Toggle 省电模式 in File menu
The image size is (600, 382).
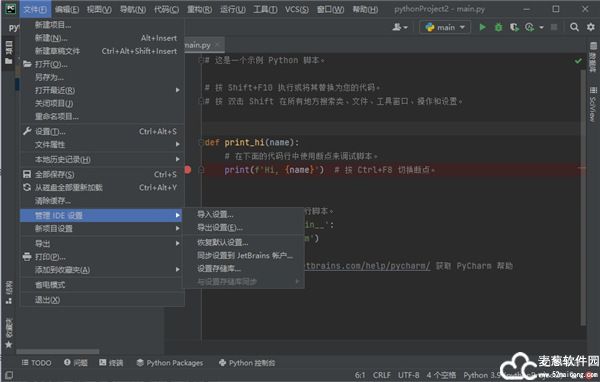coord(102,285)
